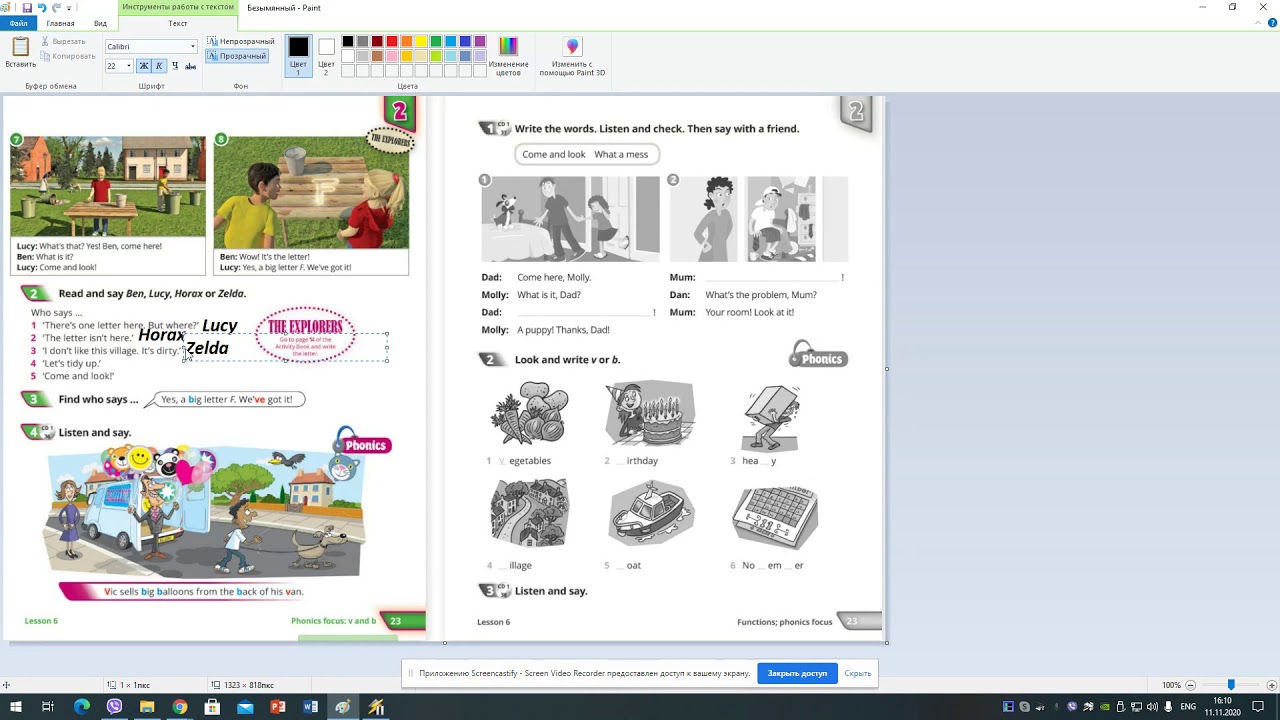Click the zoom slider thumb
1280x720 pixels.
[1231, 685]
